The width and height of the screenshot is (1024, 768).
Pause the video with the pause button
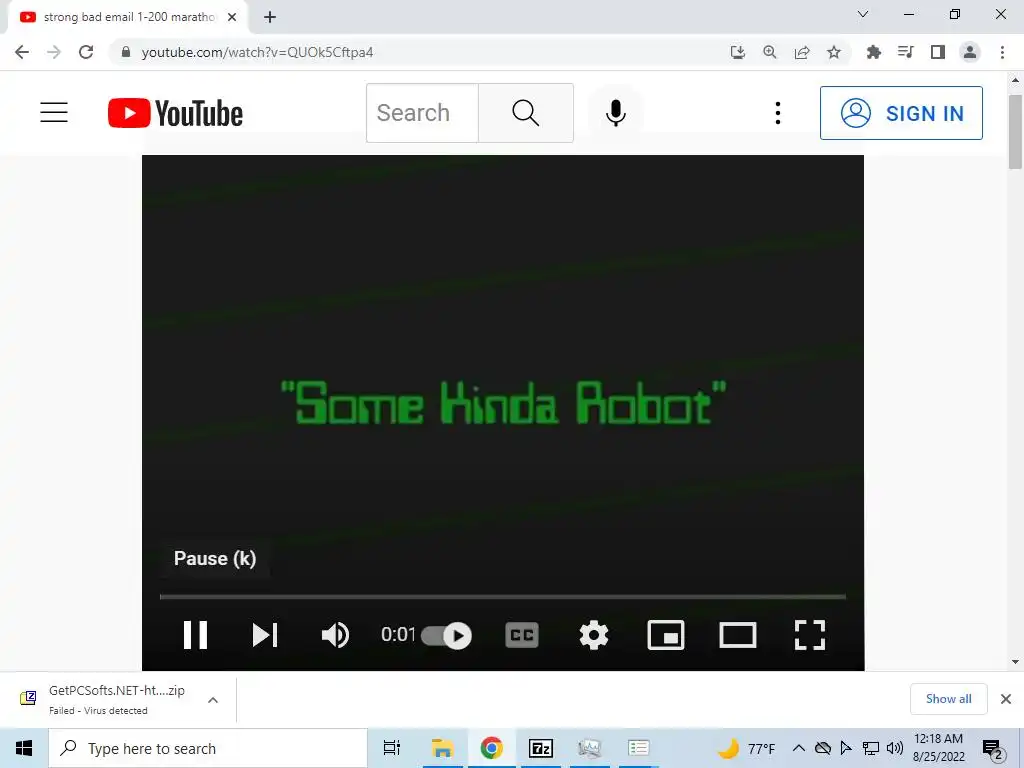195,635
